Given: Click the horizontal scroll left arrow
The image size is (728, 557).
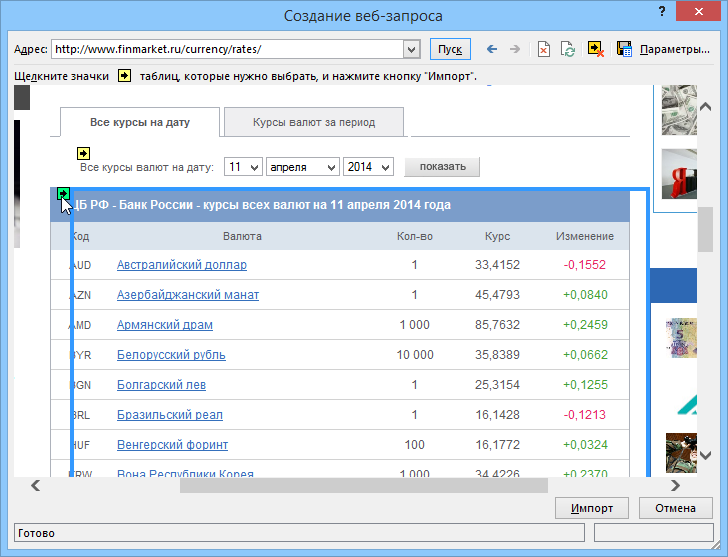Looking at the screenshot, I should pos(35,486).
